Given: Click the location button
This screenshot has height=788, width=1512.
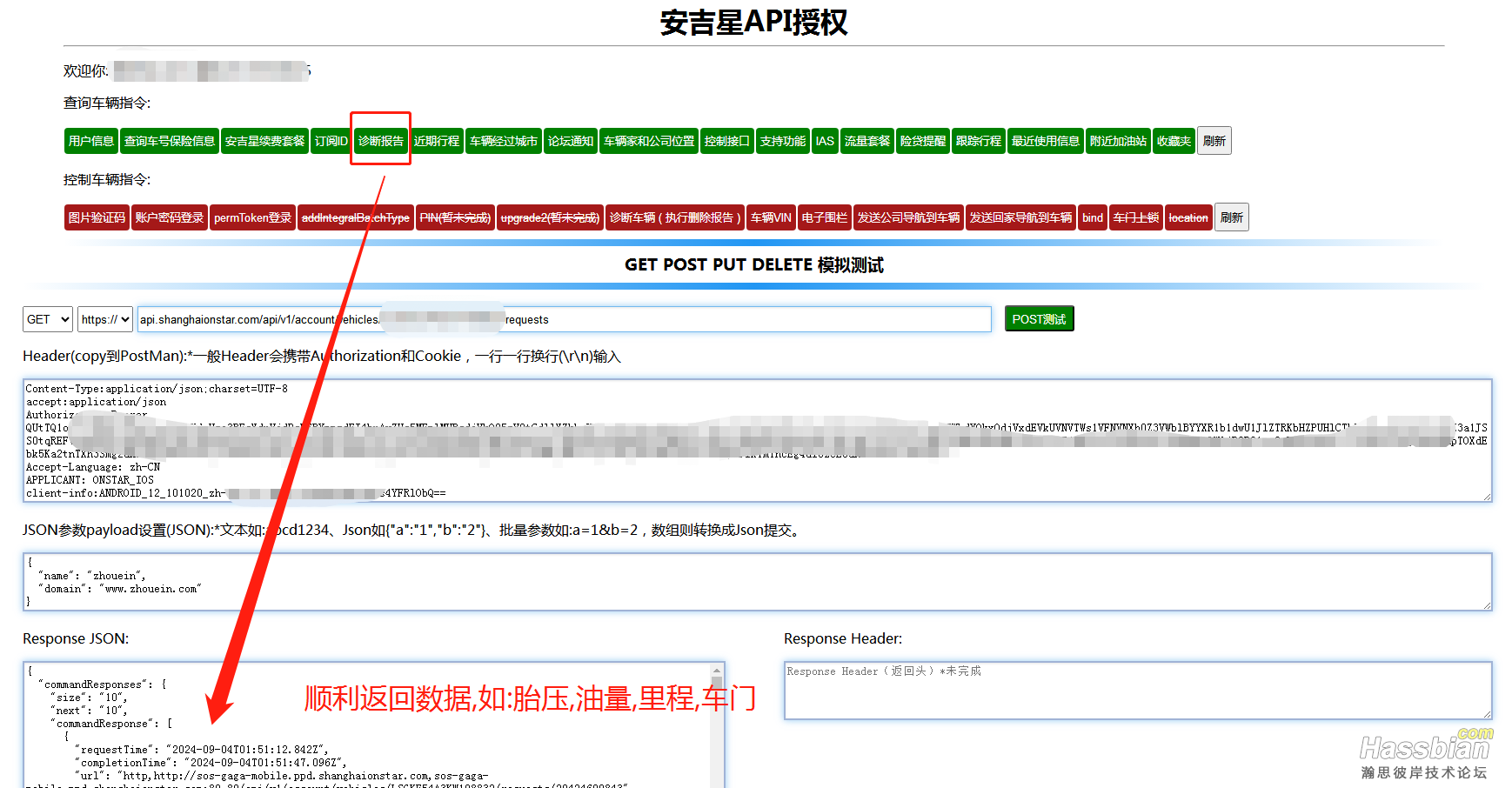Looking at the screenshot, I should 1188,217.
